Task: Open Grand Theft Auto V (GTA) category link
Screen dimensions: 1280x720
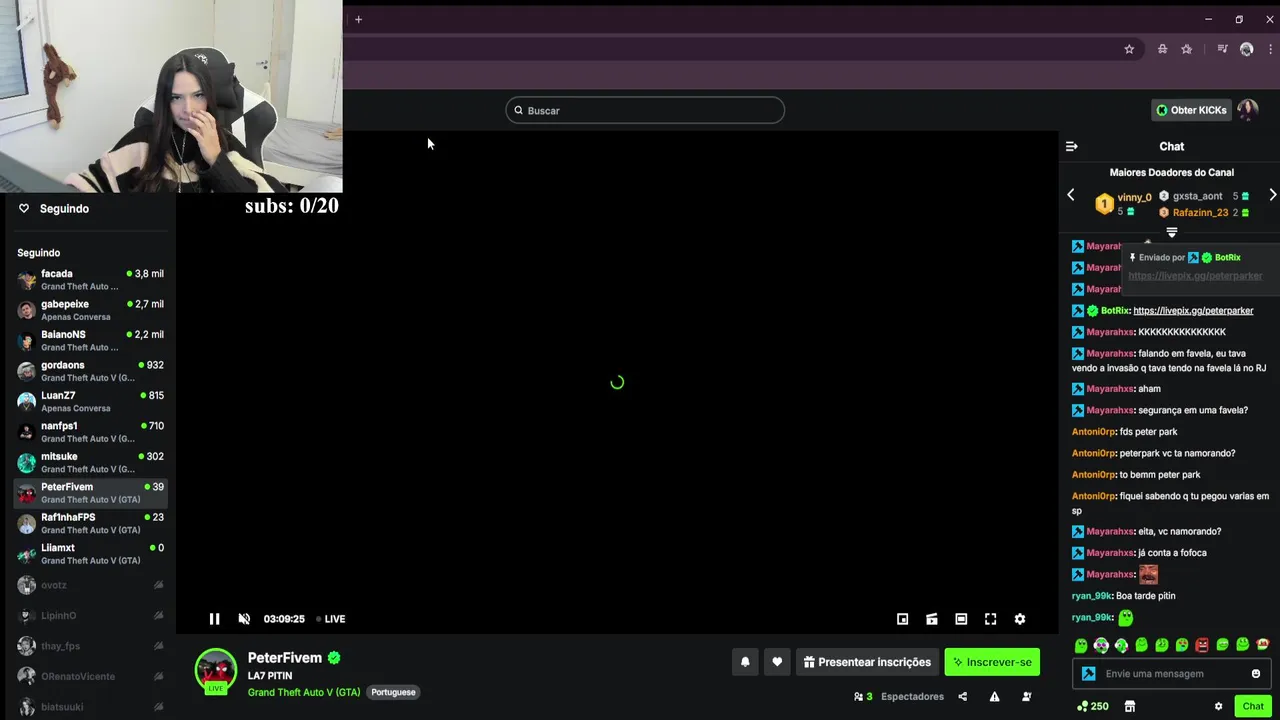Action: tap(304, 692)
